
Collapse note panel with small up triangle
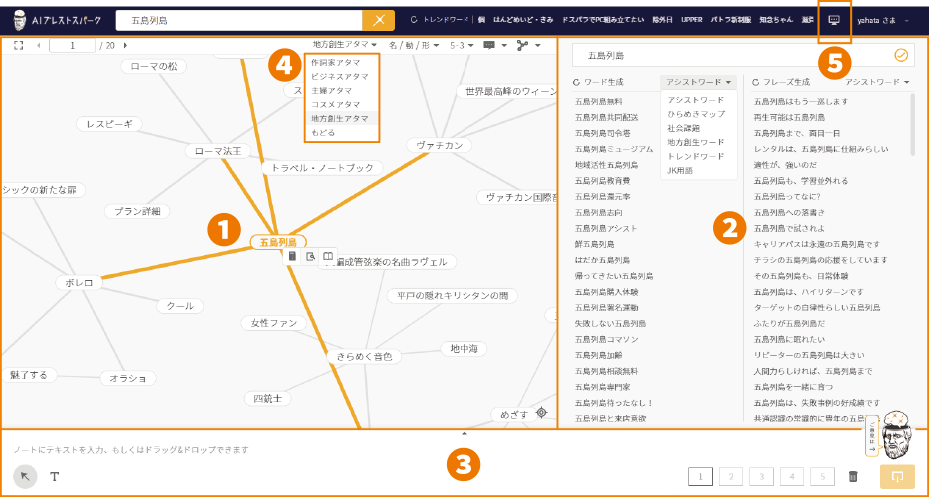coord(464,433)
